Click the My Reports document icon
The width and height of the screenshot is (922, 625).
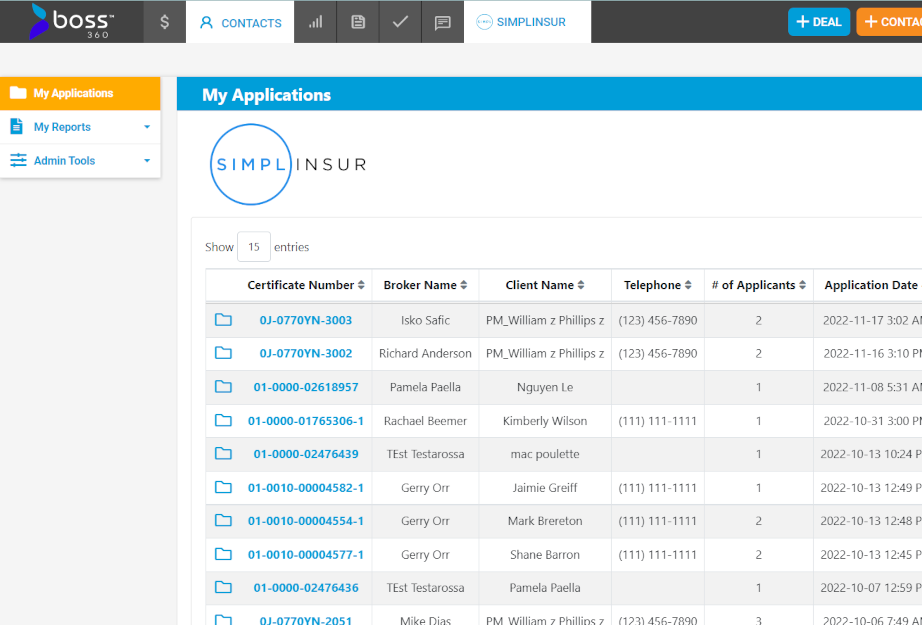tap(16, 126)
